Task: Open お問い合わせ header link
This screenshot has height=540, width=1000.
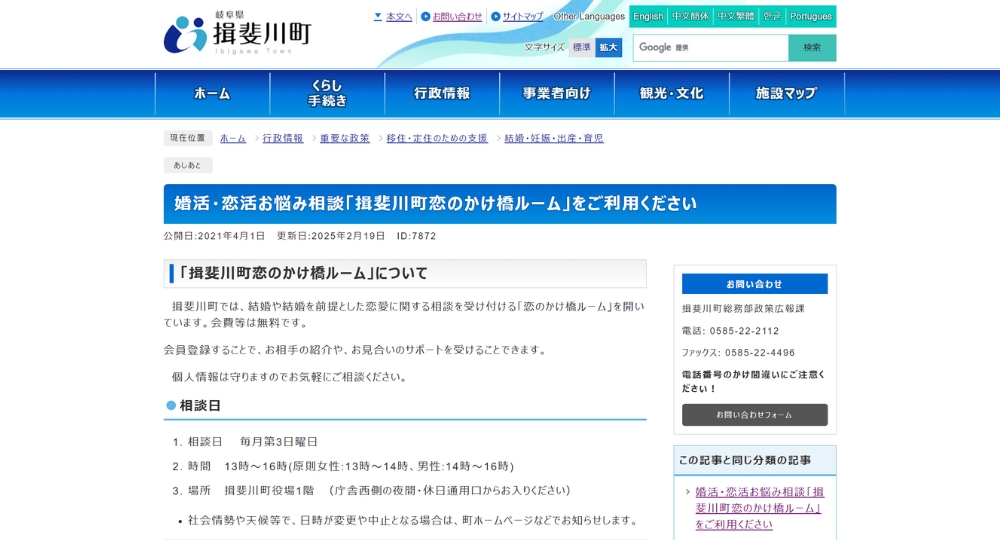Action: point(457,17)
